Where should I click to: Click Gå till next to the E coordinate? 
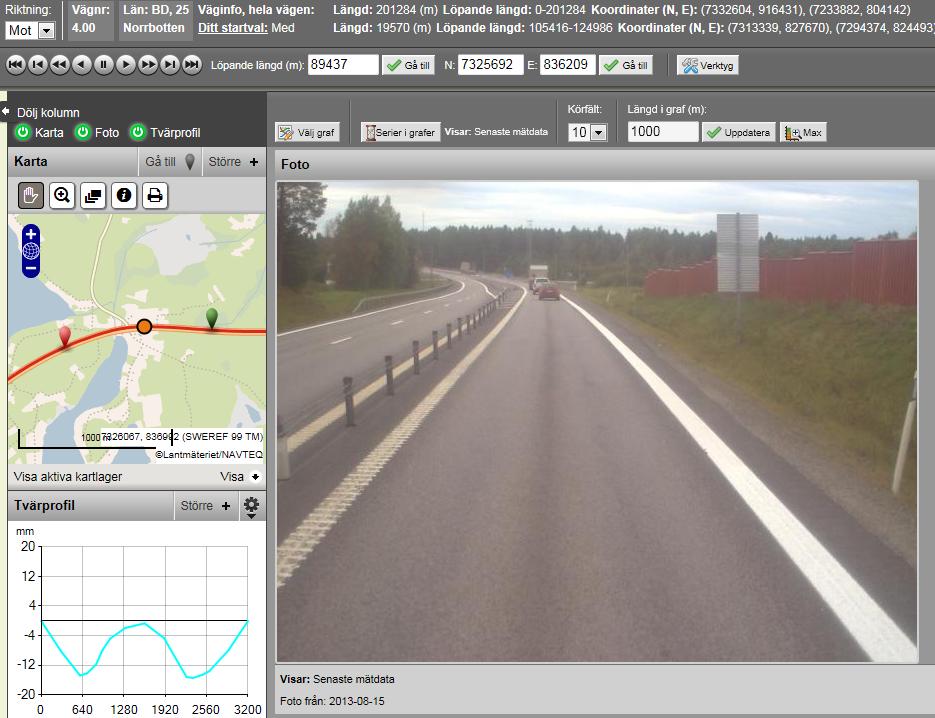coord(626,65)
